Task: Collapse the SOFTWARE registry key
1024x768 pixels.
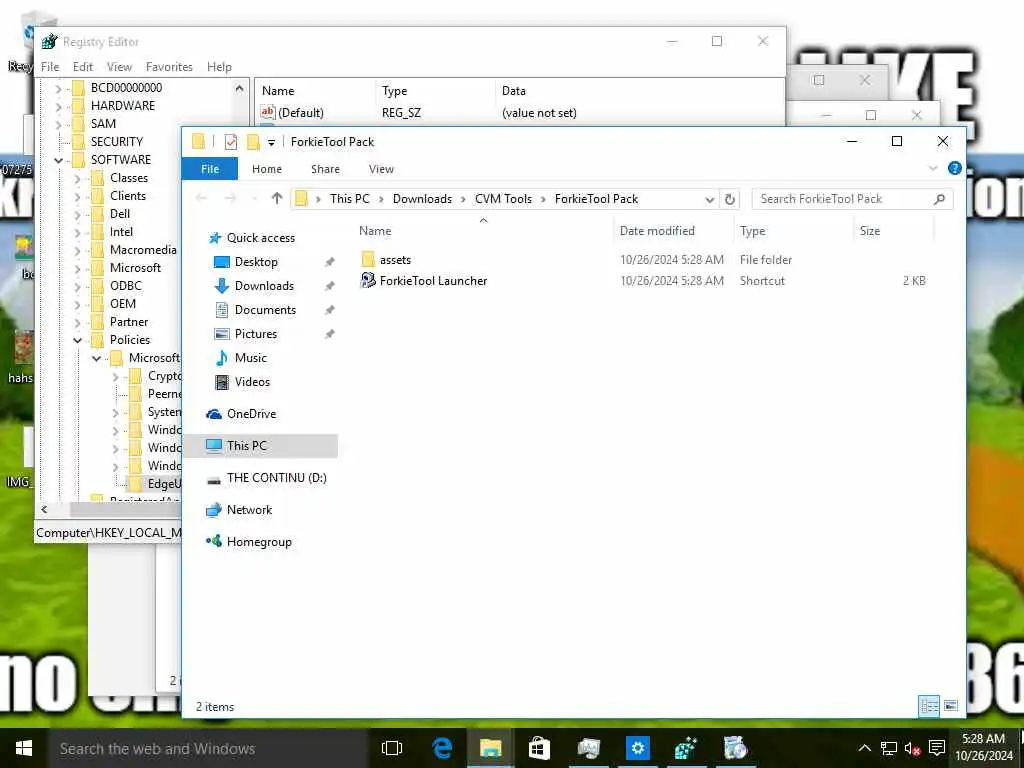Action: (58, 160)
